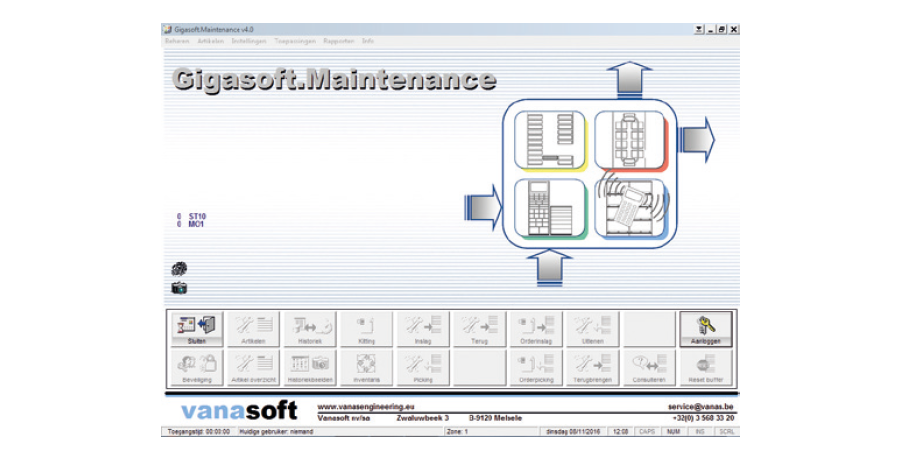Click the application icon in the title bar
900x460 pixels.
(x=168, y=29)
